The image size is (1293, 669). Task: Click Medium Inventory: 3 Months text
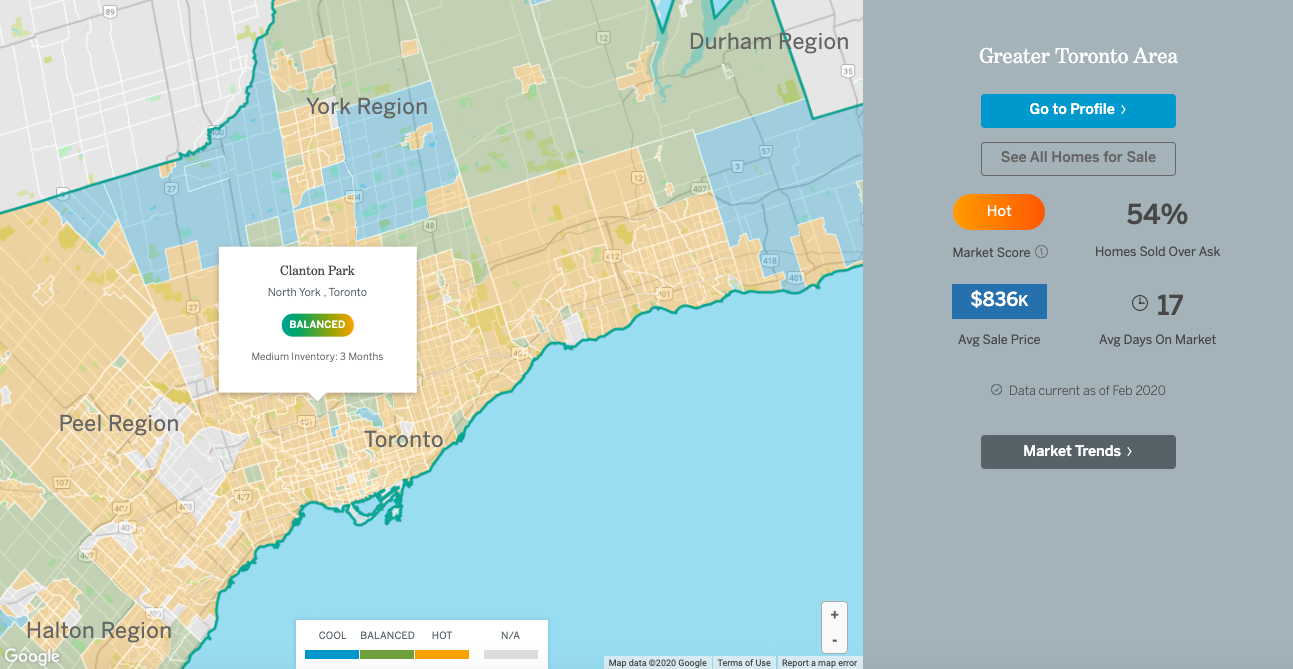317,356
